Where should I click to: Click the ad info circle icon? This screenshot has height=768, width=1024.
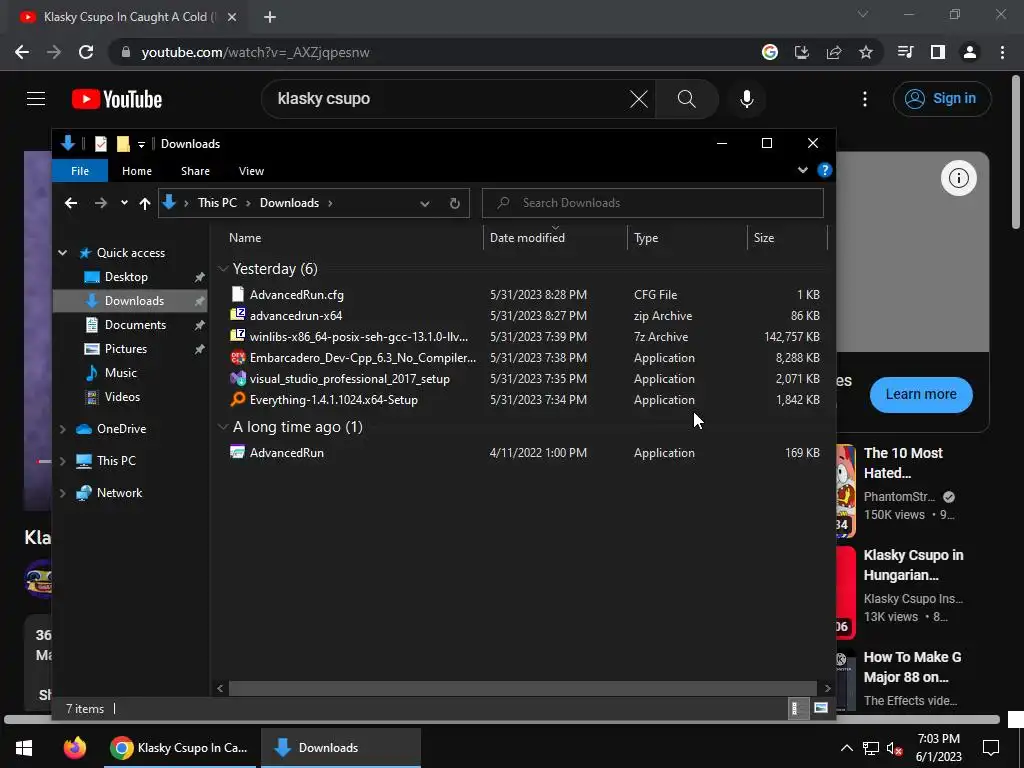[958, 178]
